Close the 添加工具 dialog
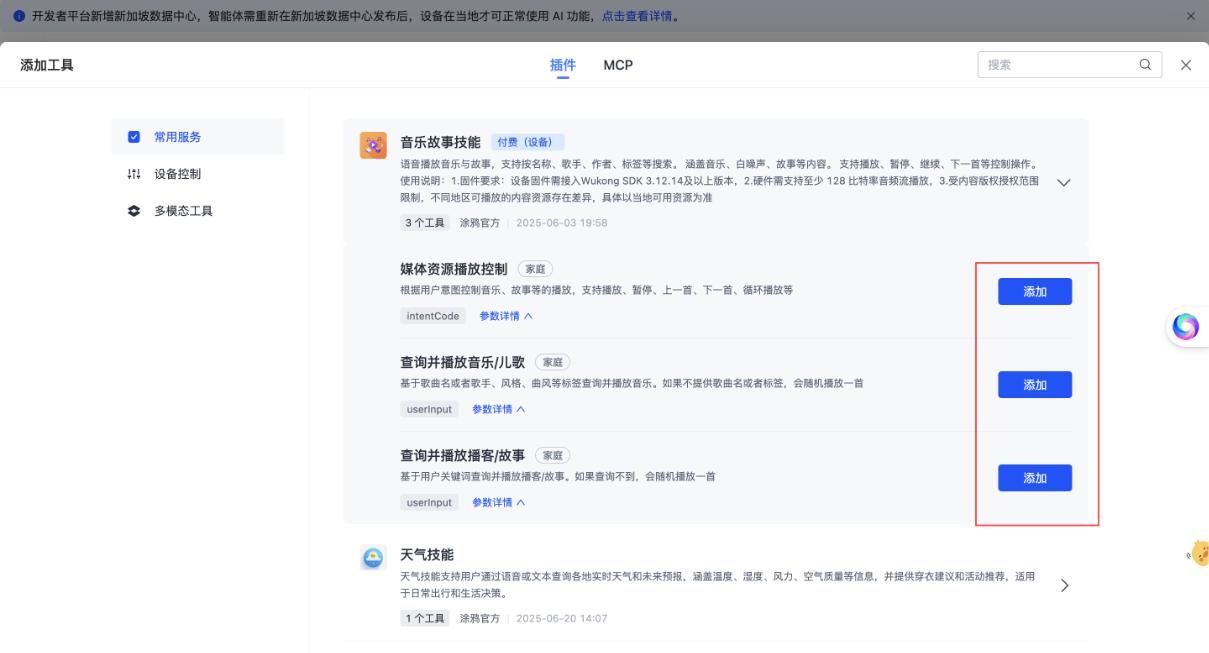Image resolution: width=1209 pixels, height=653 pixels. pos(1186,65)
